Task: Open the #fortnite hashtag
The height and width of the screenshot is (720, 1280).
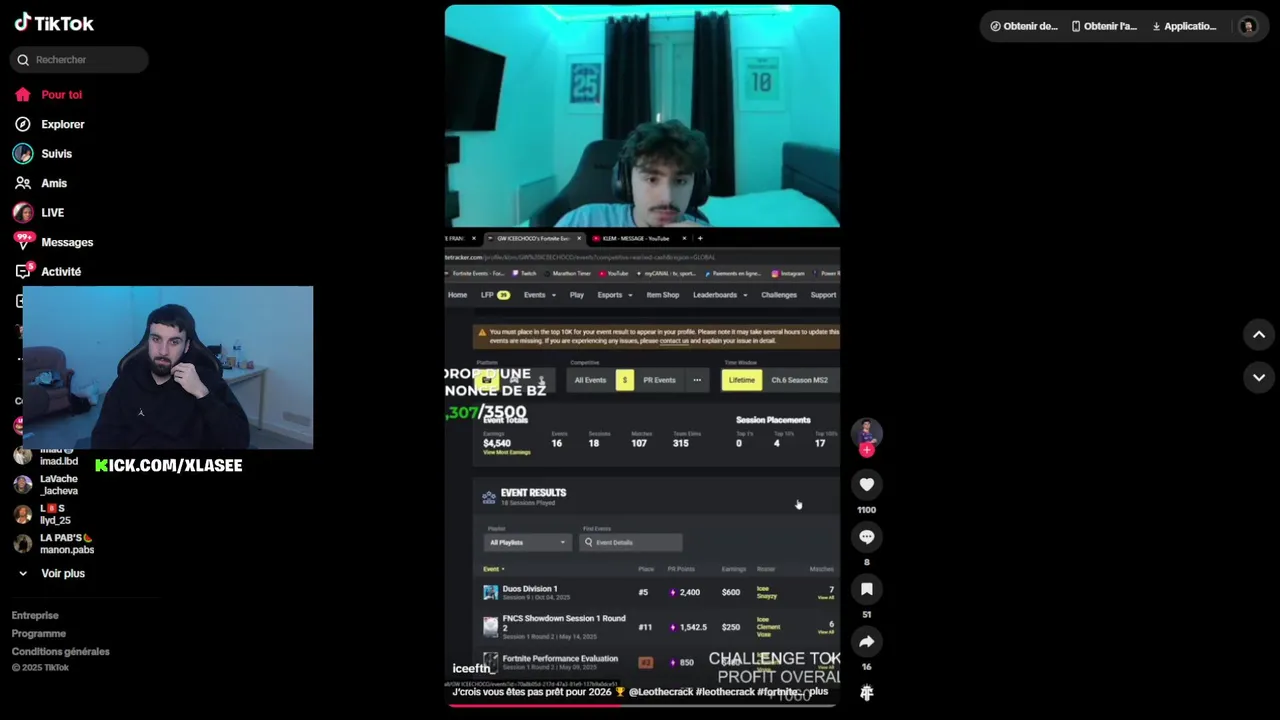Action: coord(778,692)
